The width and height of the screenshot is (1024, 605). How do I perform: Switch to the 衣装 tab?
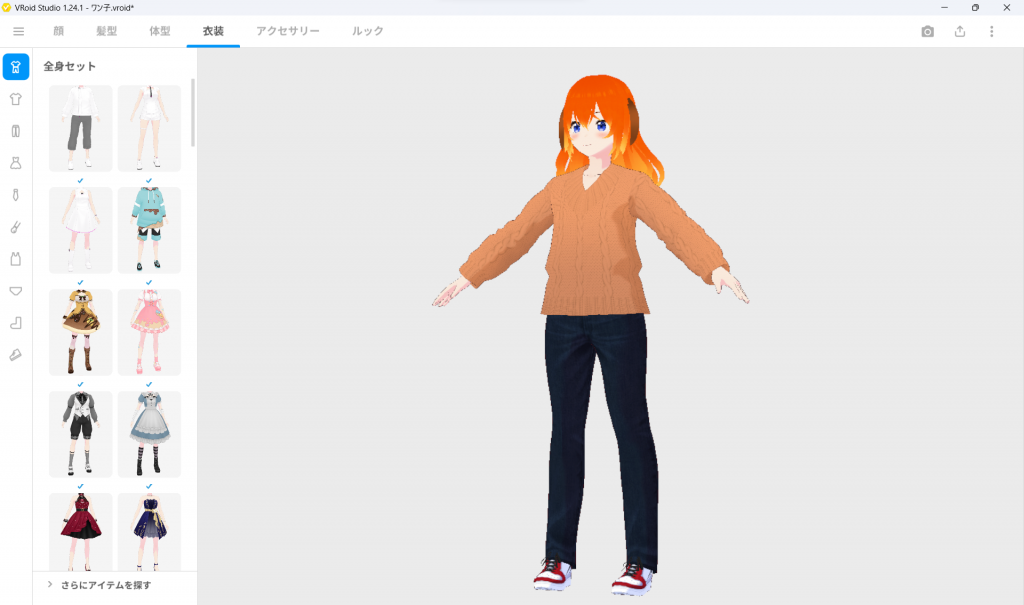[213, 31]
